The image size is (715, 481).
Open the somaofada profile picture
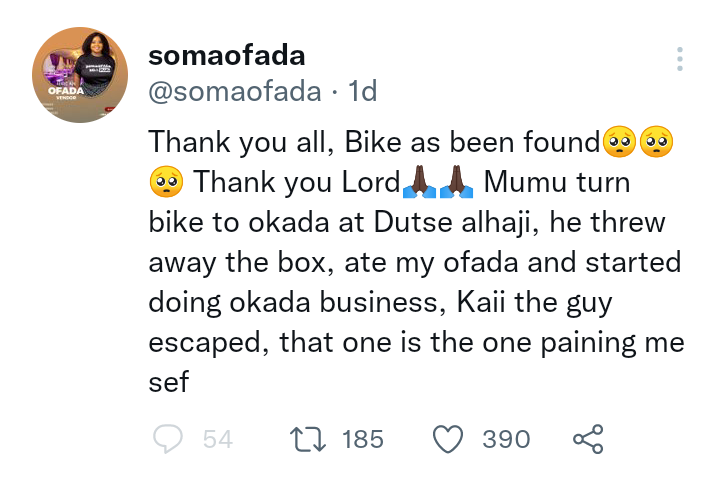(x=81, y=75)
